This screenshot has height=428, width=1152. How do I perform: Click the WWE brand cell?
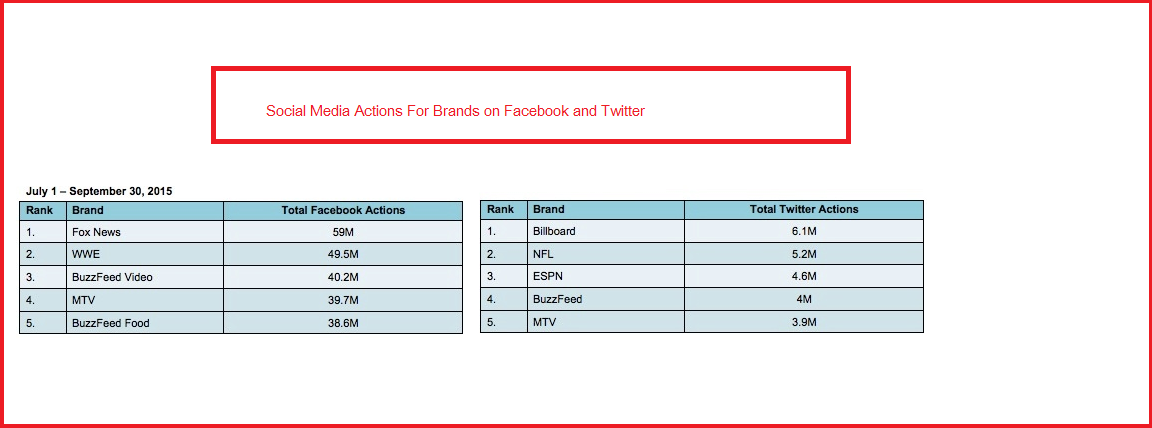click(85, 255)
